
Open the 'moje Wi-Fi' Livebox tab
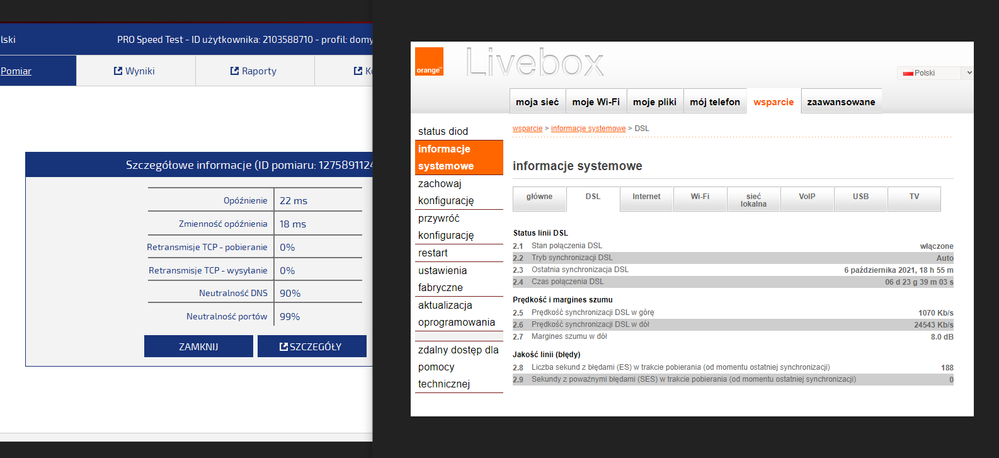coord(596,102)
